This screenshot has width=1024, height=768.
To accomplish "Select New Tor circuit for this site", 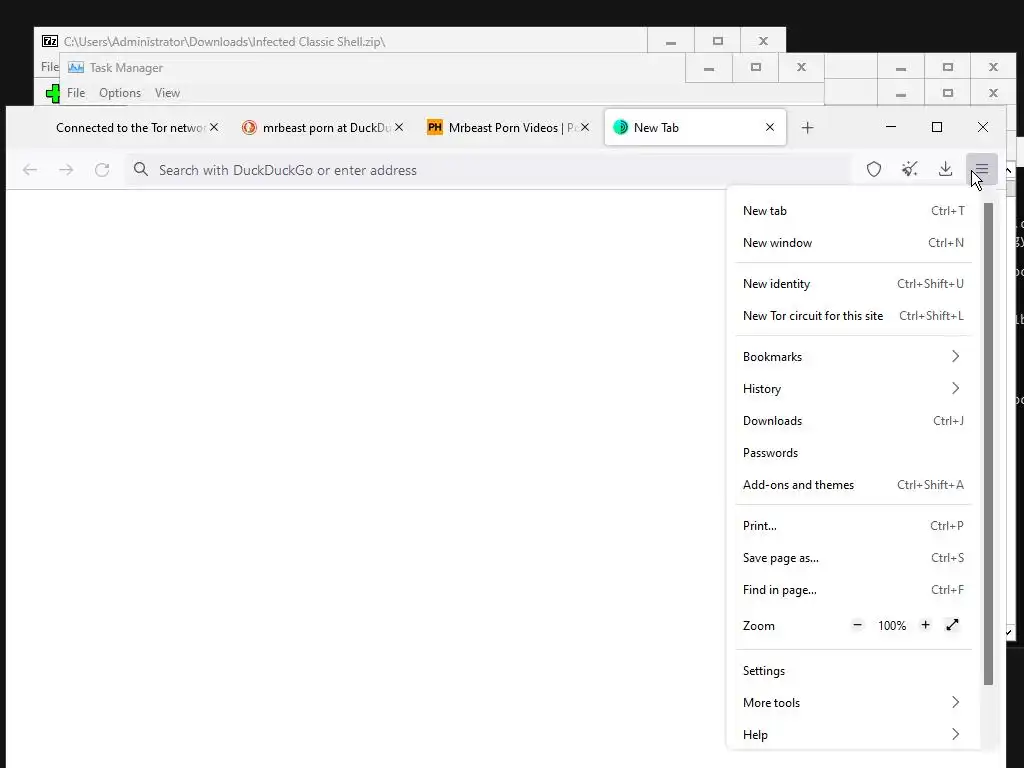I will (x=854, y=316).
